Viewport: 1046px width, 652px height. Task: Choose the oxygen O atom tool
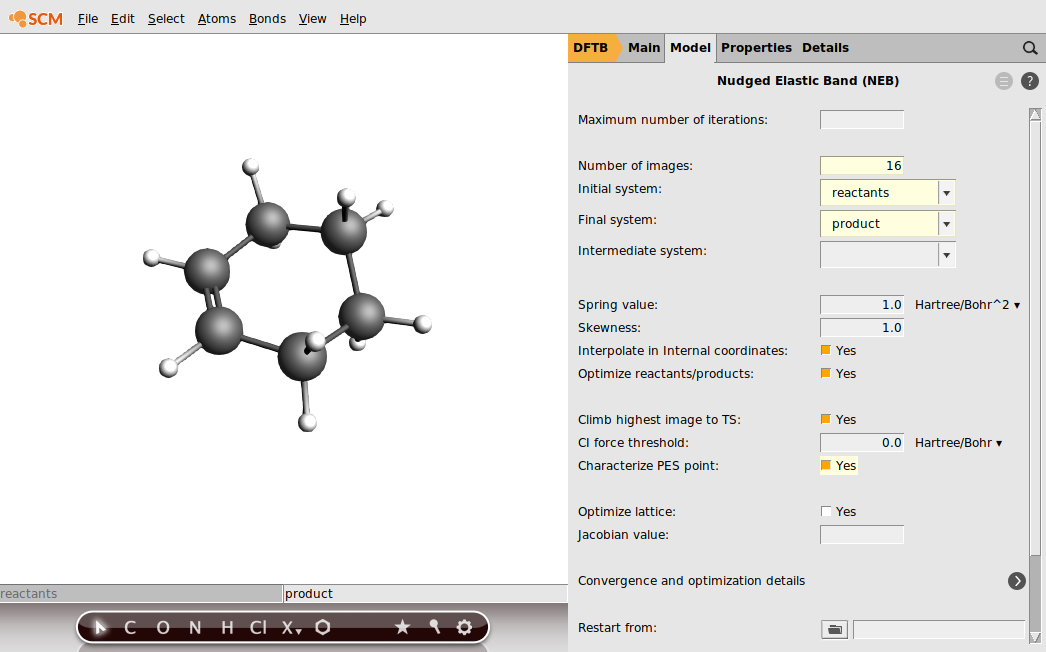pos(163,627)
